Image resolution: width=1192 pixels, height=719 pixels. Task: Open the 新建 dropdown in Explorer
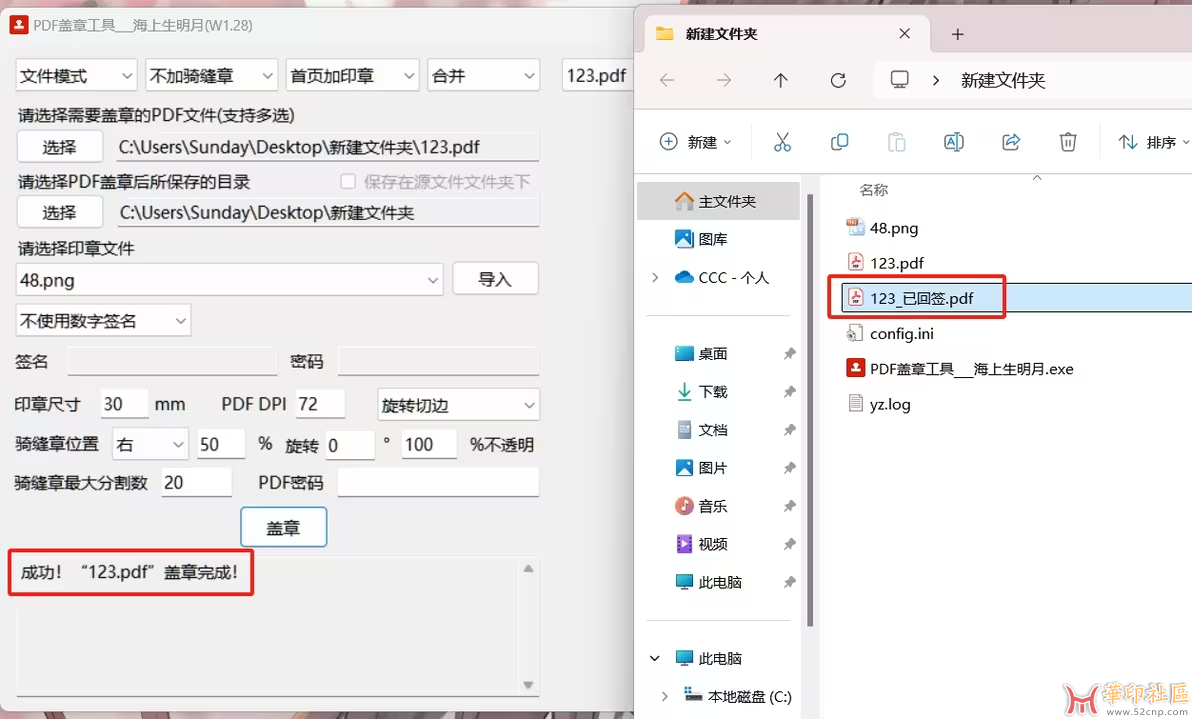tap(696, 142)
